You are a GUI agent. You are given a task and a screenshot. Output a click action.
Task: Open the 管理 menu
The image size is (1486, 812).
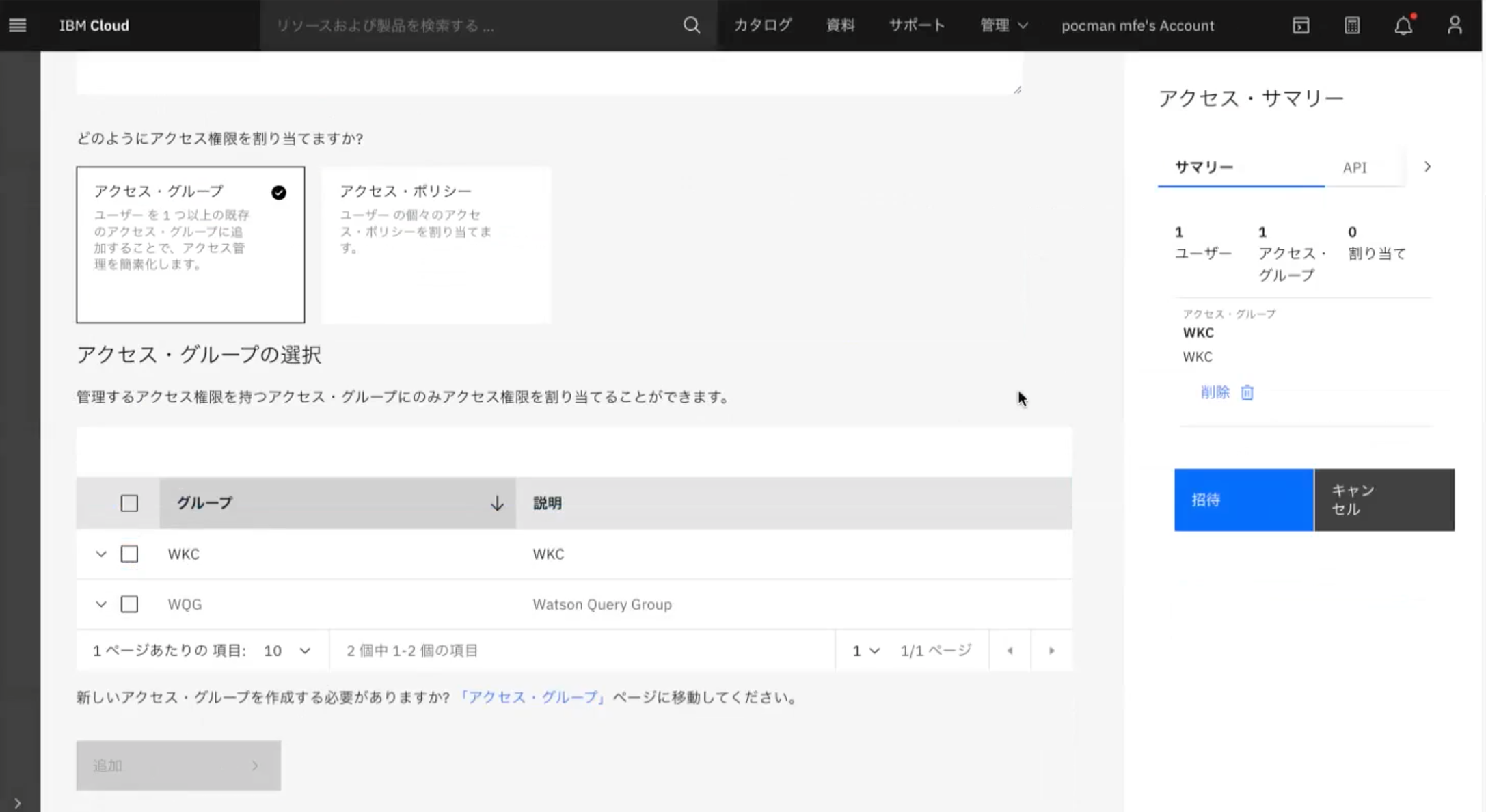1003,25
